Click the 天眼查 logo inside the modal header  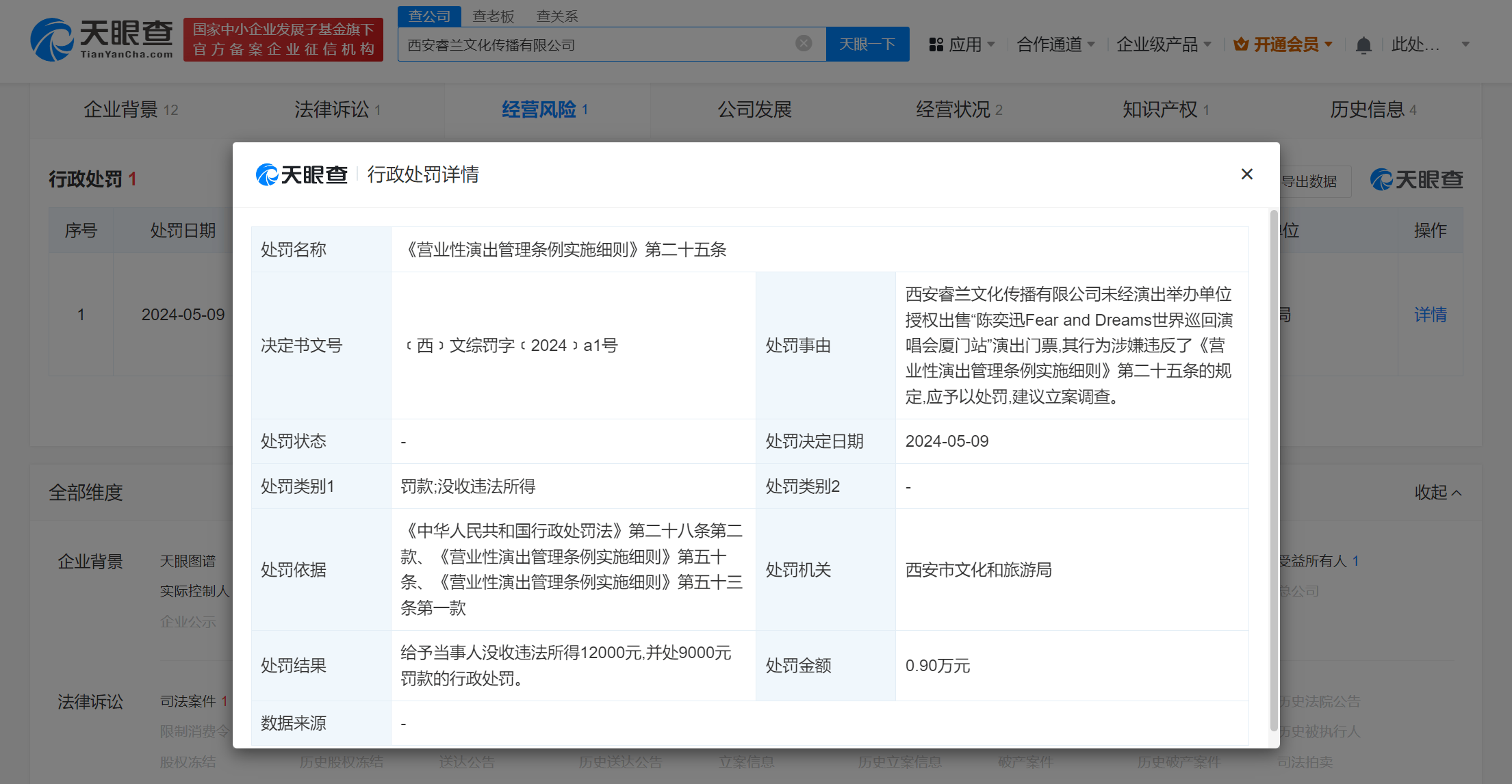(x=302, y=174)
